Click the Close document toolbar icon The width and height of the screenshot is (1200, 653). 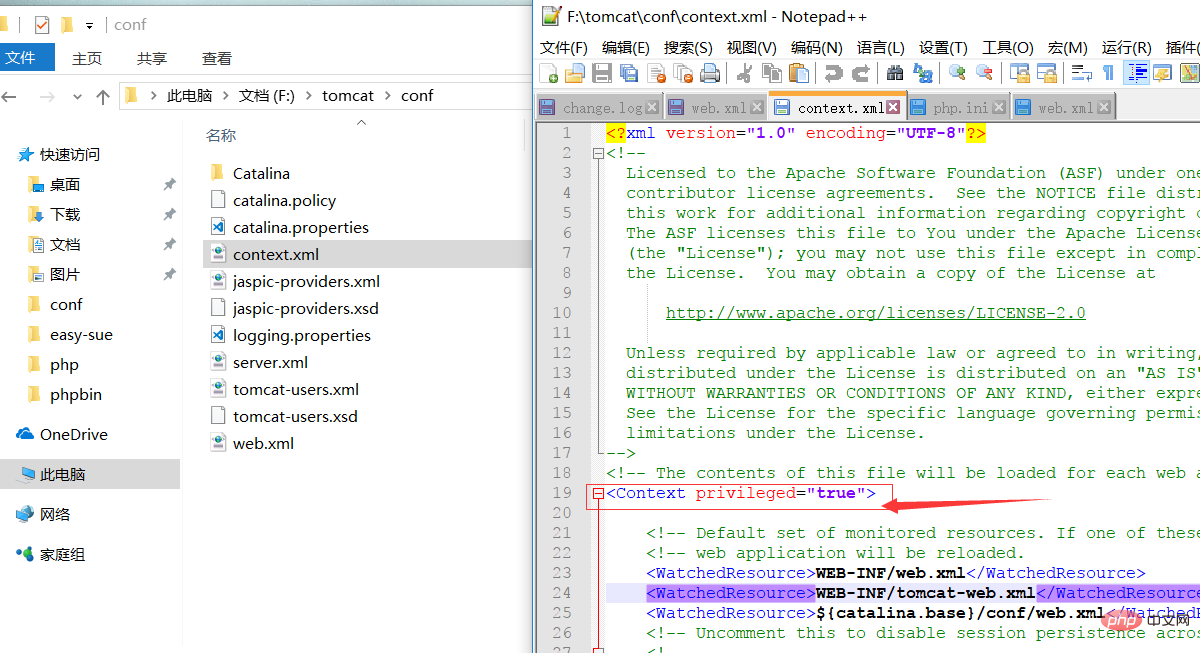point(656,72)
